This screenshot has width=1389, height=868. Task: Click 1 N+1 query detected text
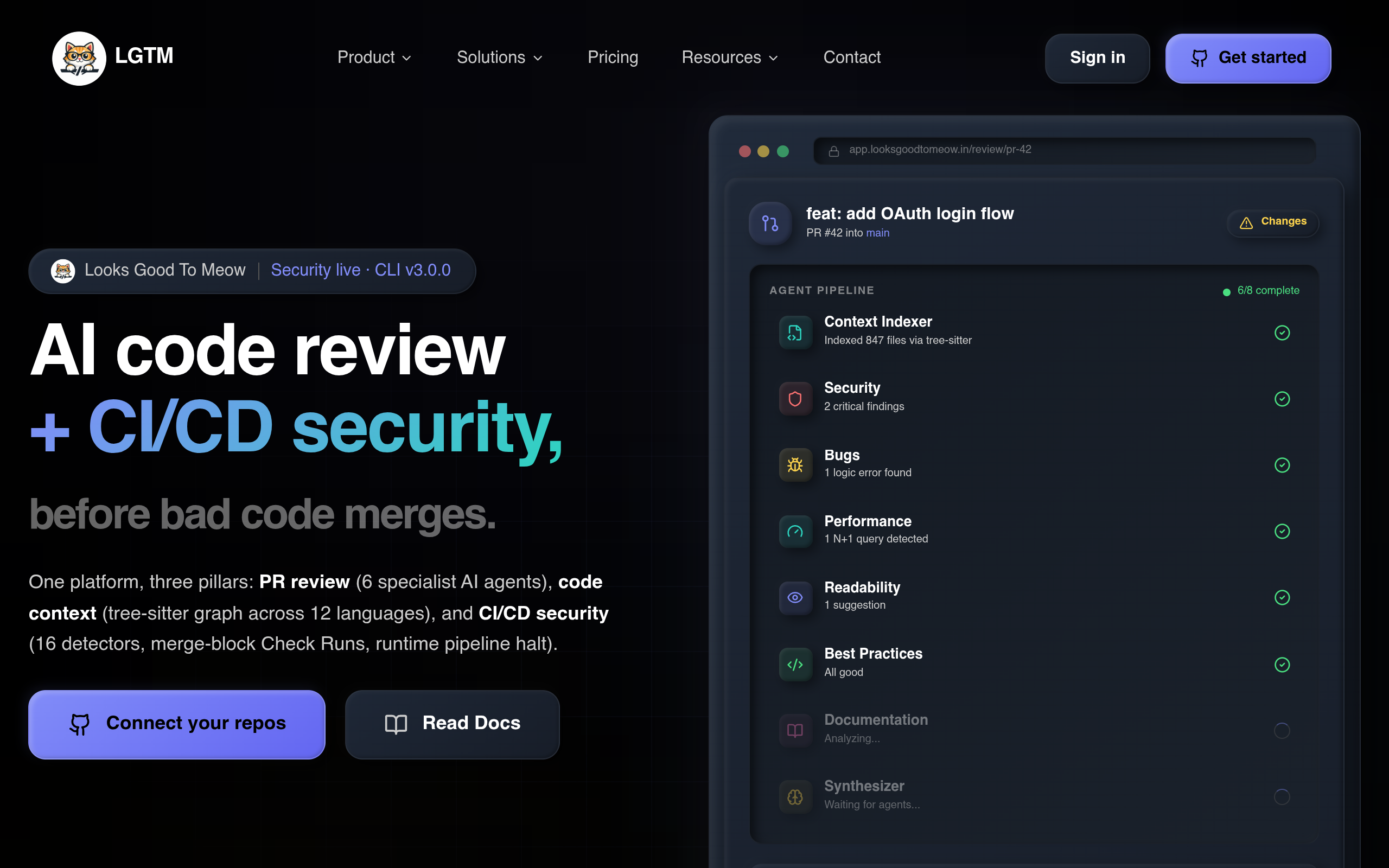click(x=876, y=539)
